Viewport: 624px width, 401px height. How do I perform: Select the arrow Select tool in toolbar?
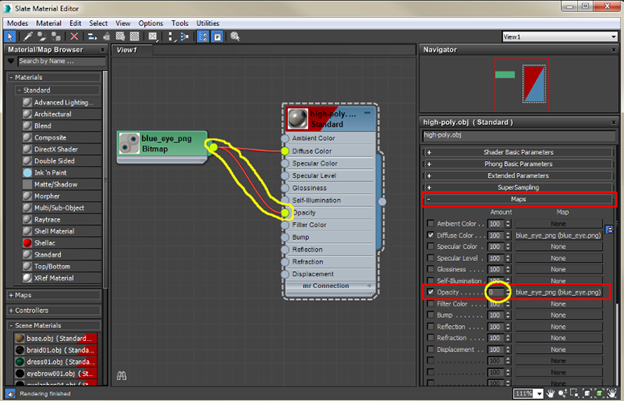pos(9,36)
